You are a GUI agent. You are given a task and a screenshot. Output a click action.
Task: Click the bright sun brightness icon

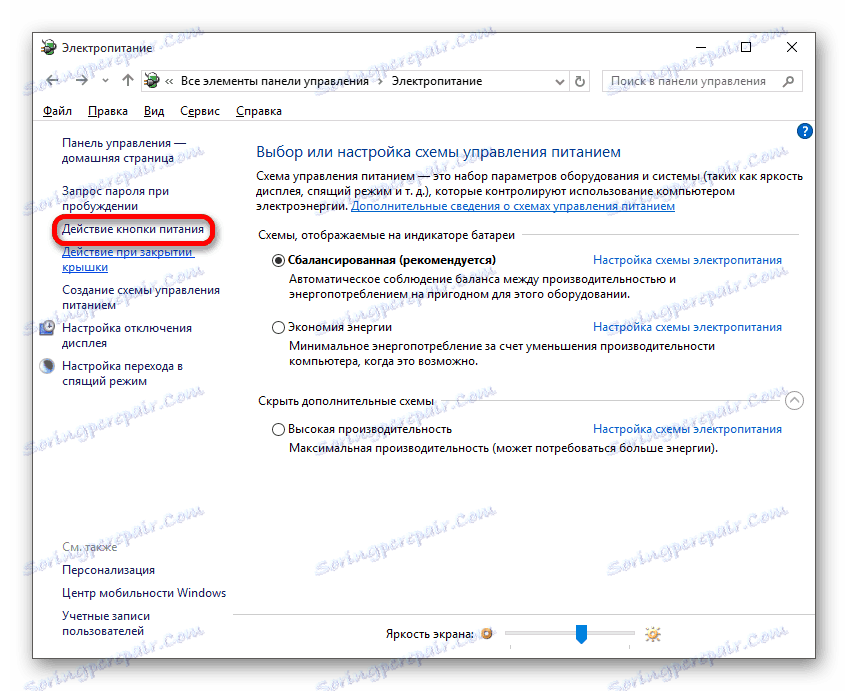[653, 634]
